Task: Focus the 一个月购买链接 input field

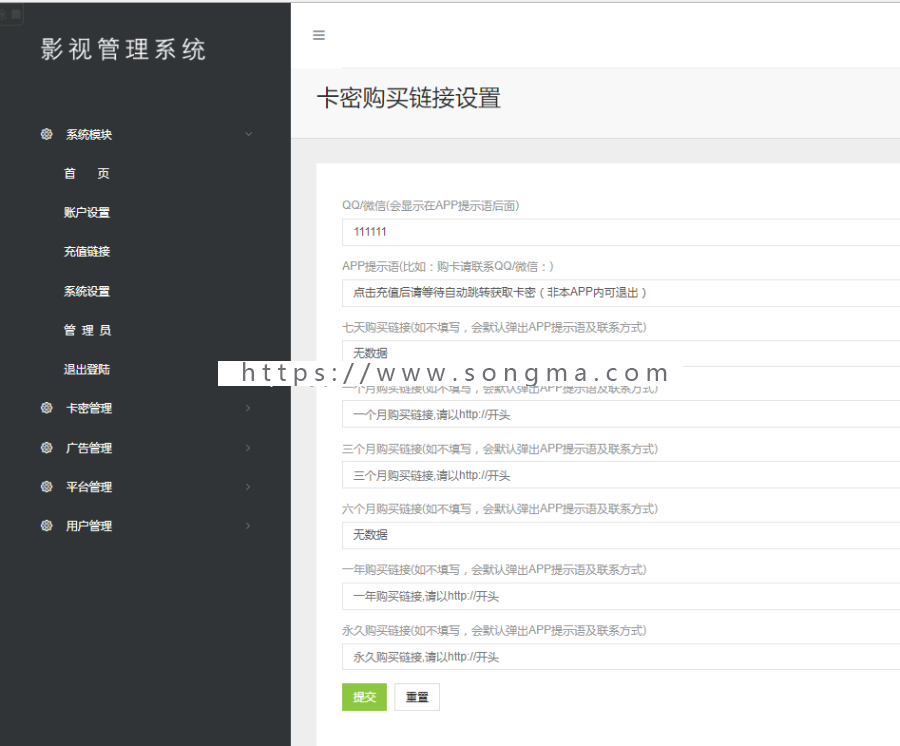Action: [x=621, y=414]
